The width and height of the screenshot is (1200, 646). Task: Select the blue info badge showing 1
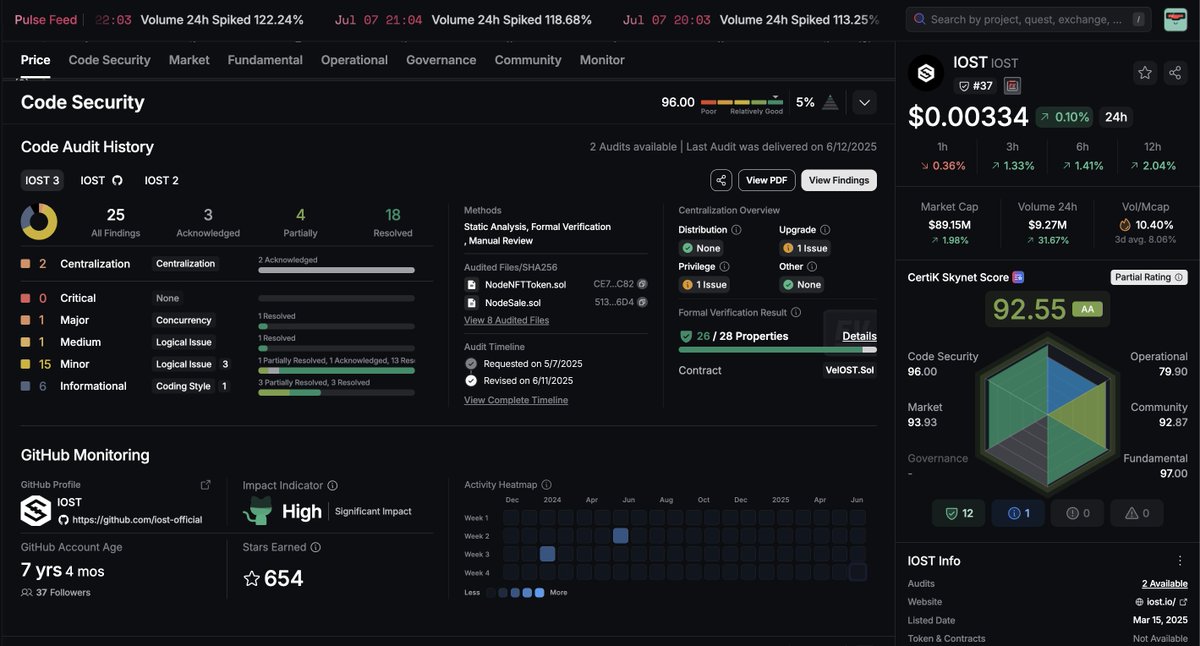point(1018,513)
